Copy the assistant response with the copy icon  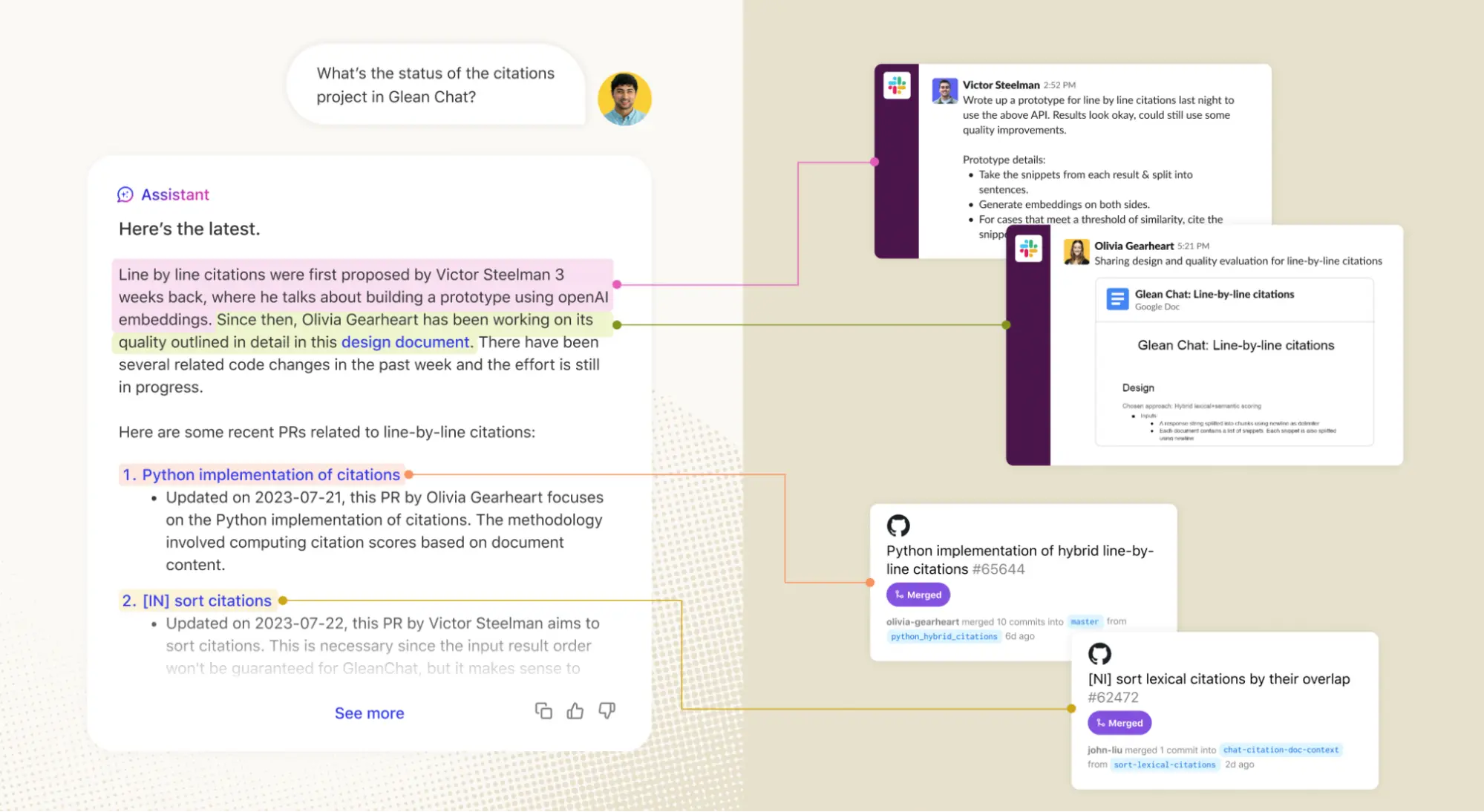pos(544,711)
